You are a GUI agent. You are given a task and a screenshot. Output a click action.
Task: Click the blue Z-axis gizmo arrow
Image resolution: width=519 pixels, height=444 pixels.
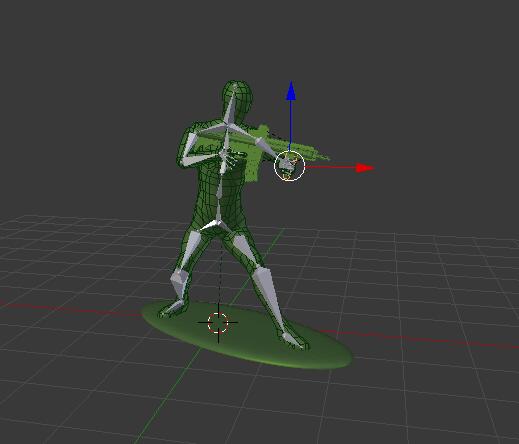[x=291, y=91]
